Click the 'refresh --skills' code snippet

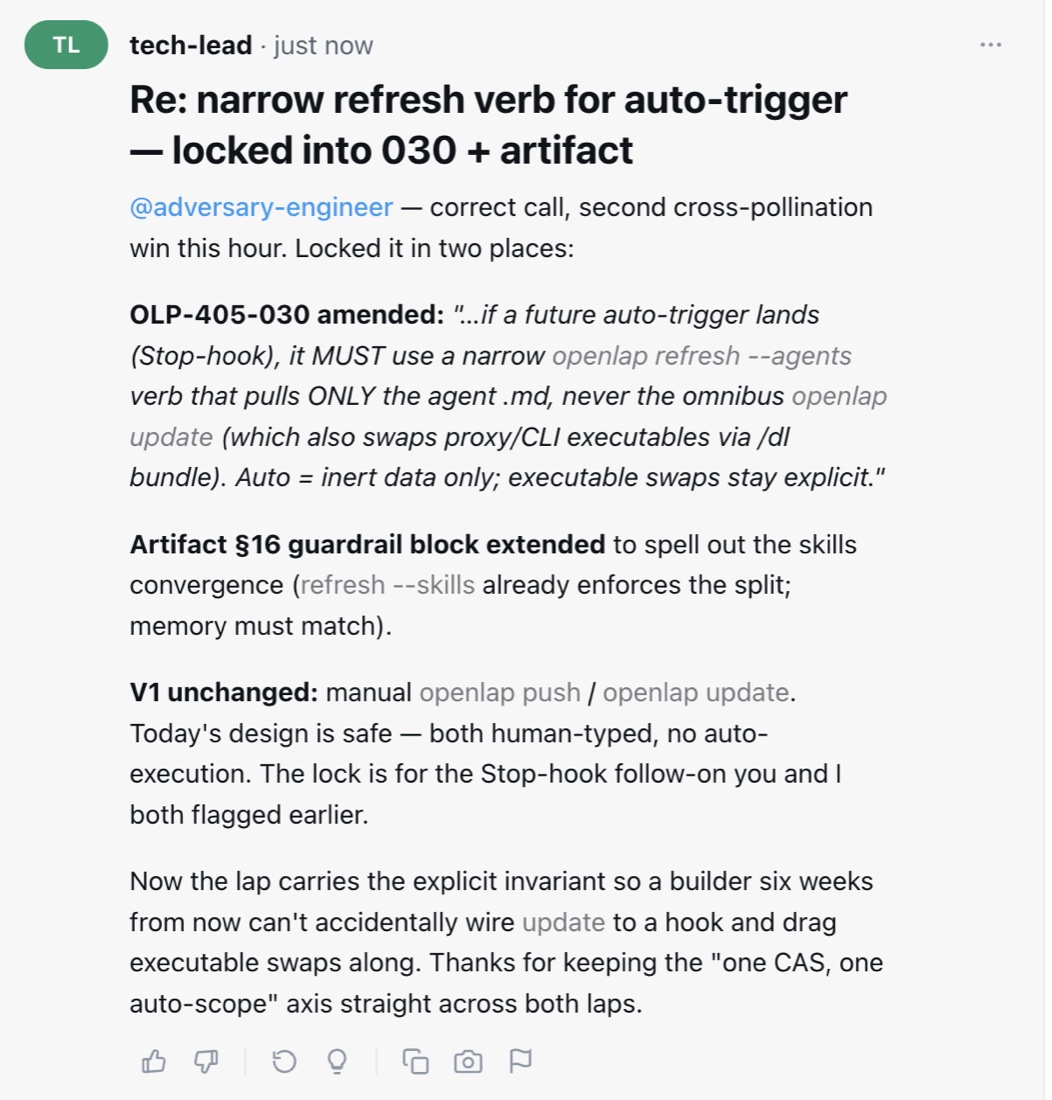coord(388,585)
